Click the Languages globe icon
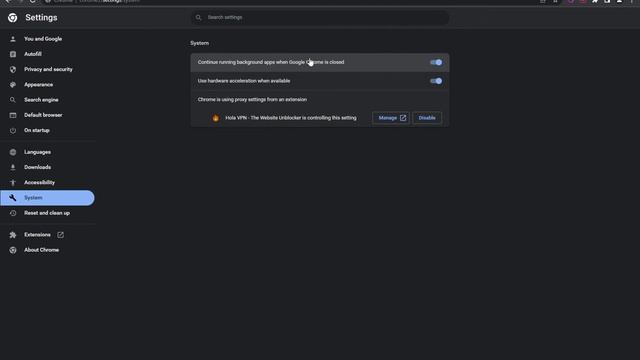This screenshot has height=360, width=640. (13, 152)
